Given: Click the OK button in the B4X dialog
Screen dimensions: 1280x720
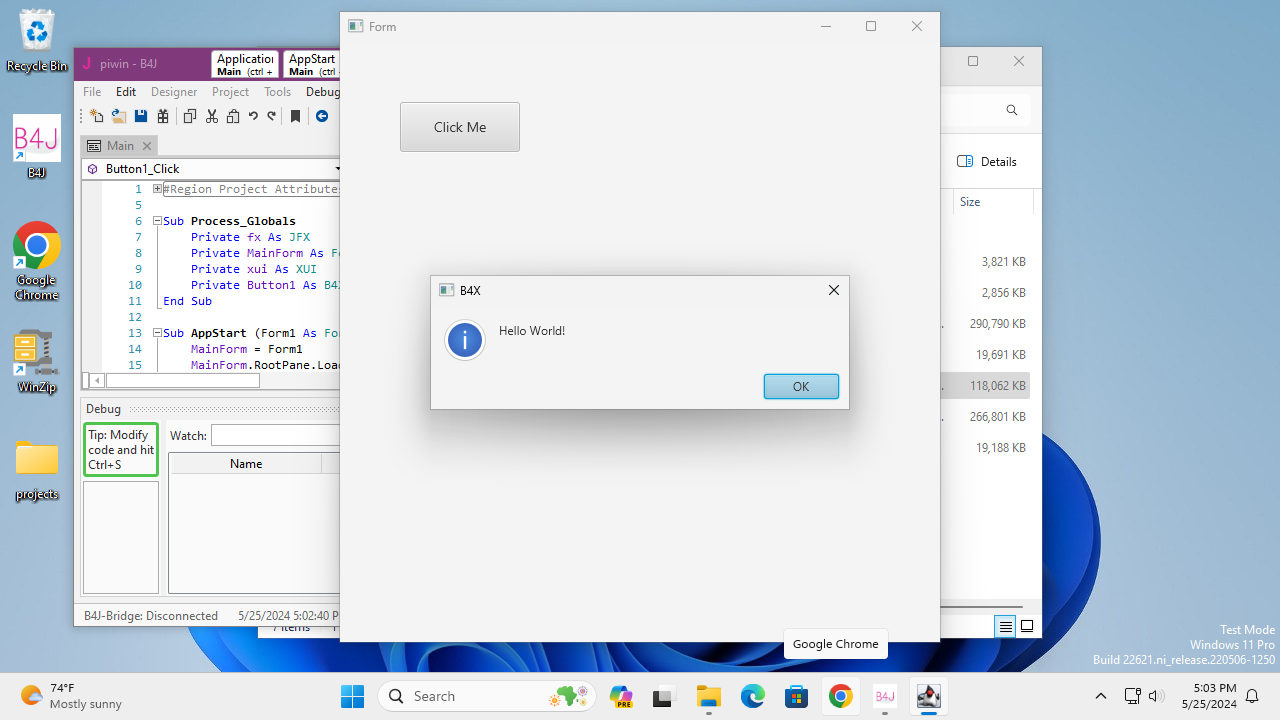Looking at the screenshot, I should pos(801,386).
